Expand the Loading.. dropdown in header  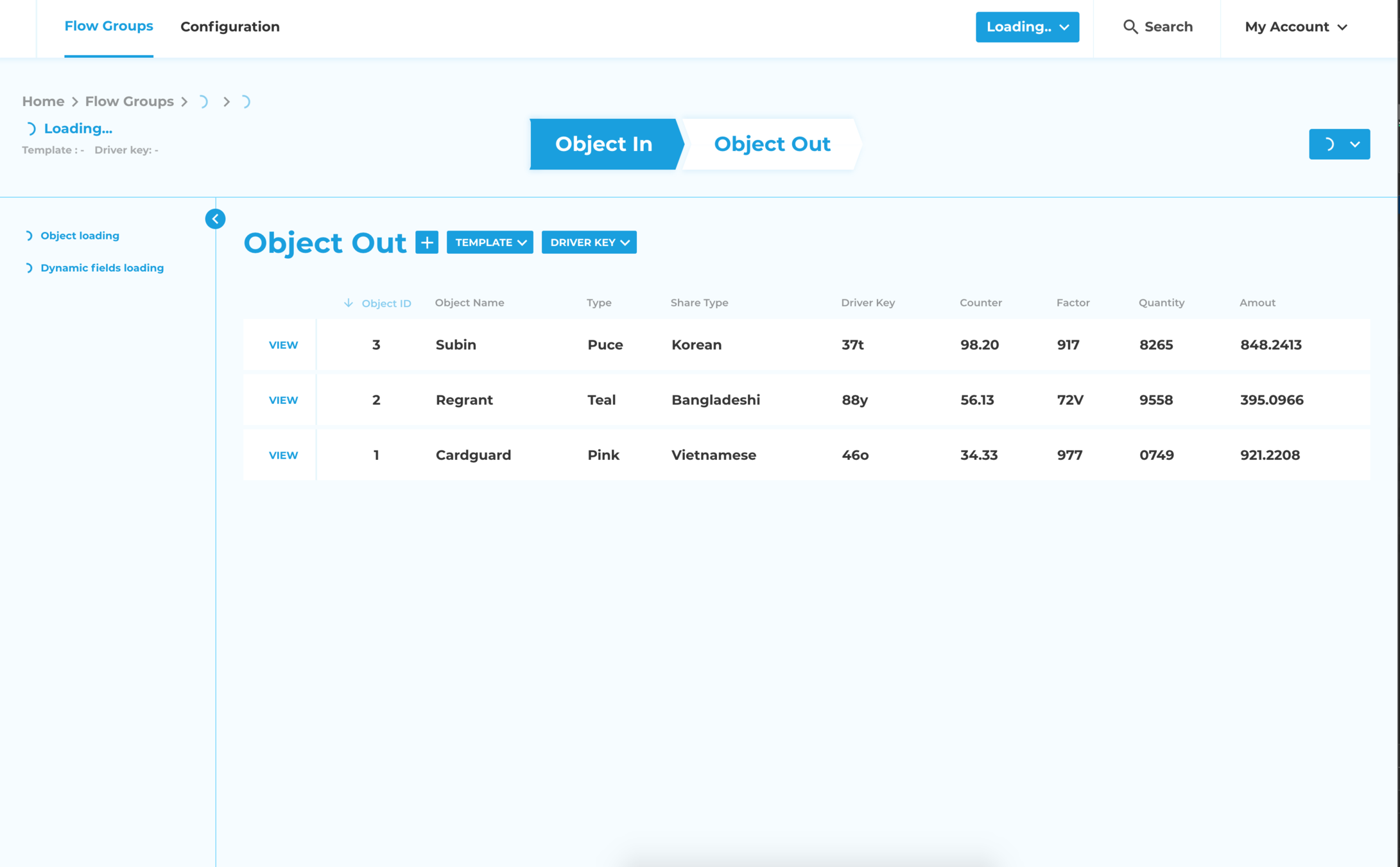[x=1026, y=27]
